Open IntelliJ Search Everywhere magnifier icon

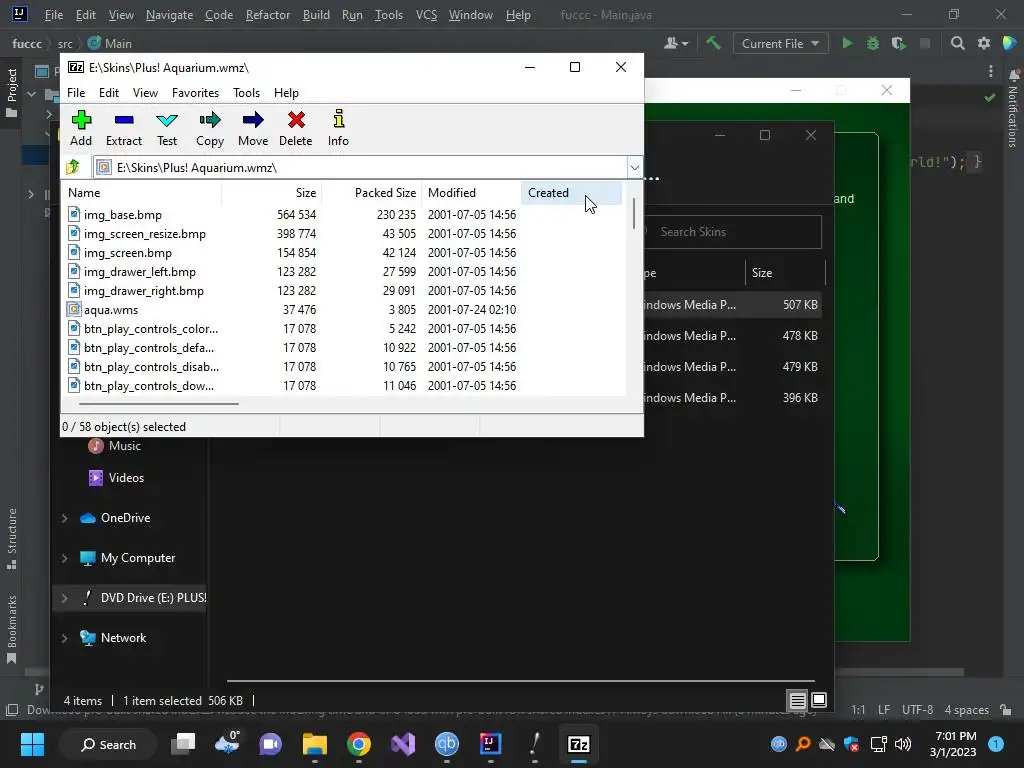click(x=957, y=44)
